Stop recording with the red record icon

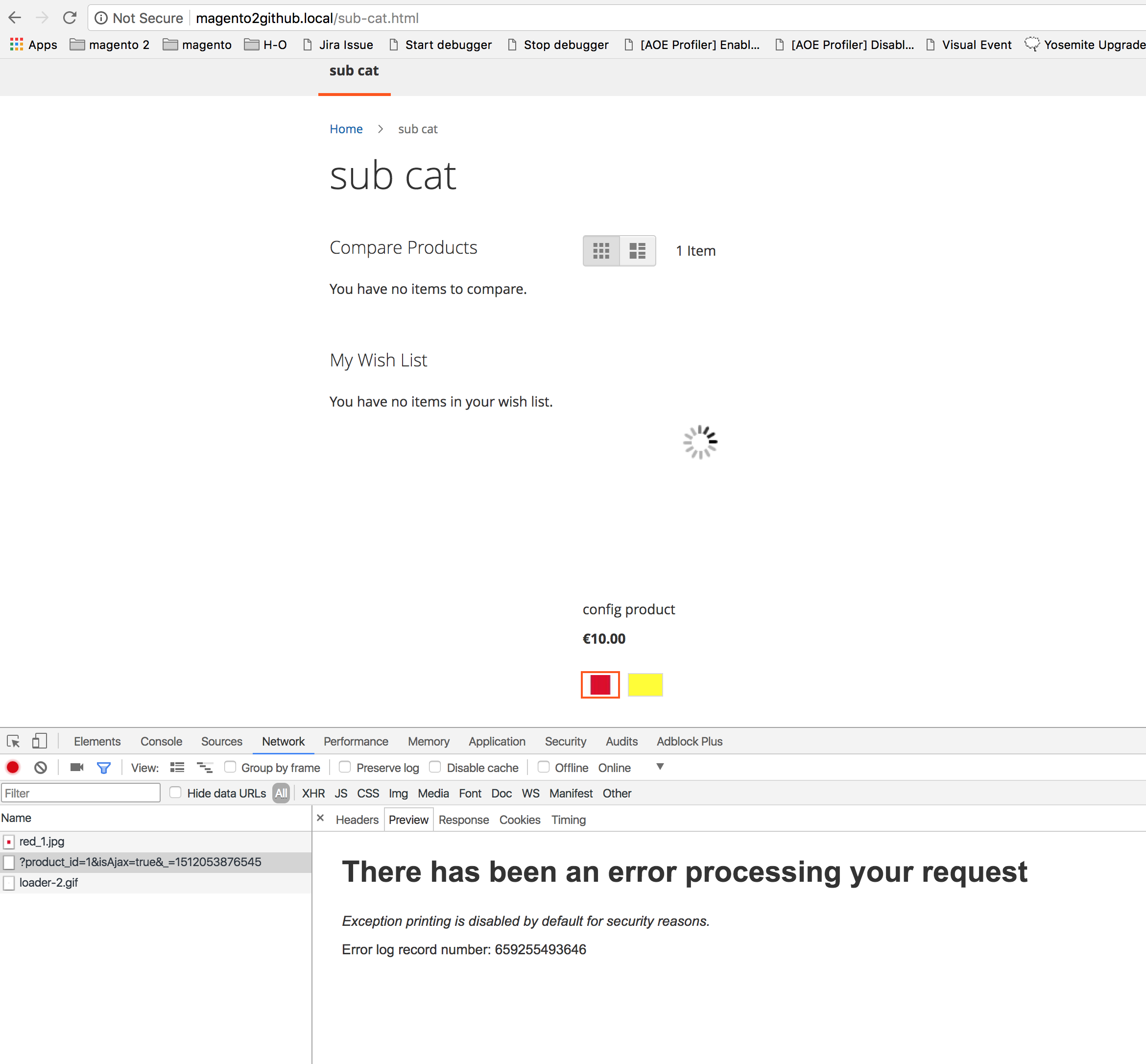coord(12,767)
